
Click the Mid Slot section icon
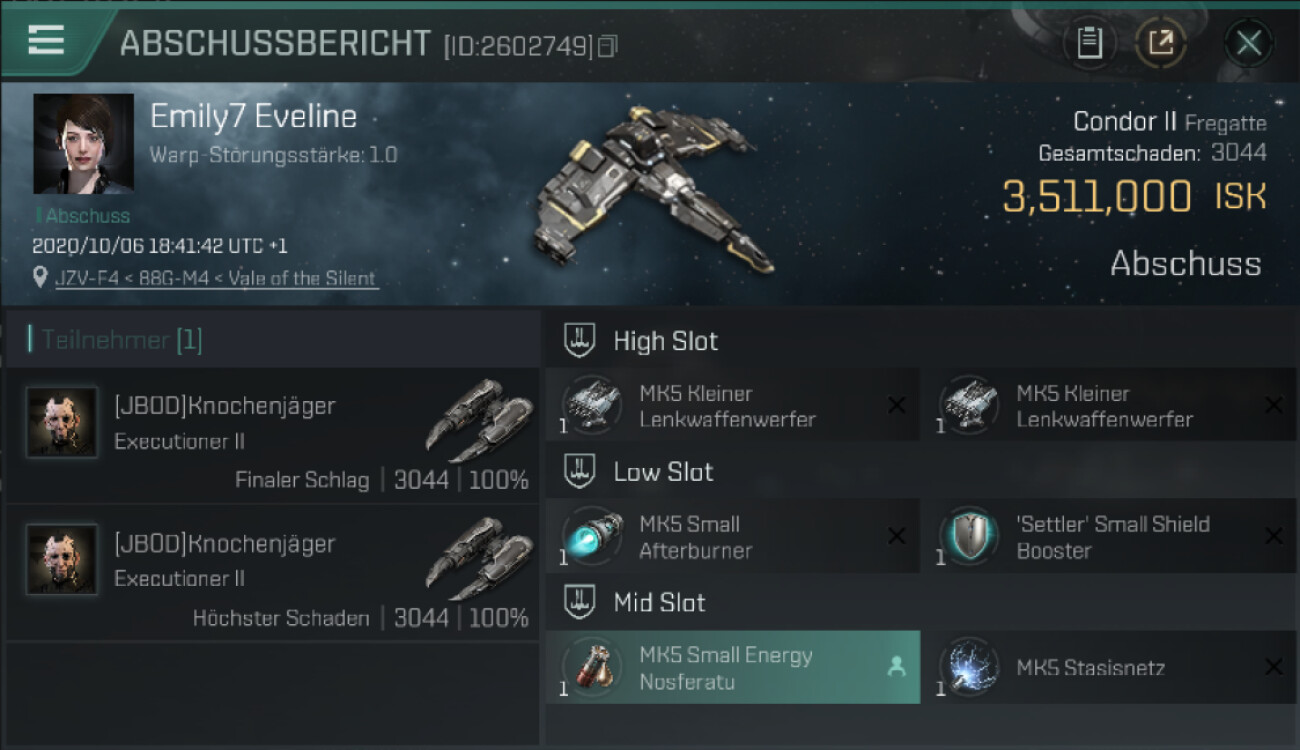tap(580, 603)
